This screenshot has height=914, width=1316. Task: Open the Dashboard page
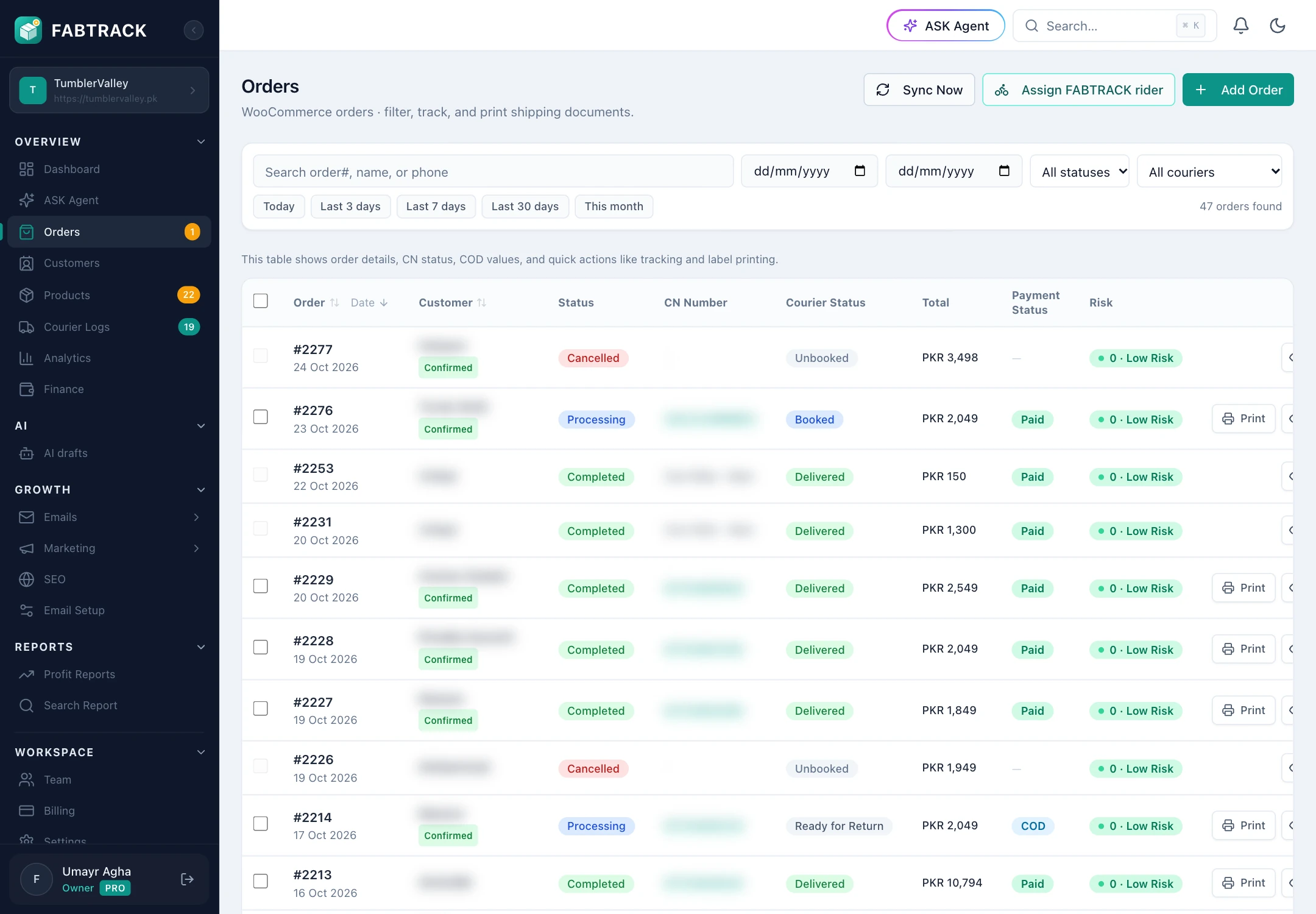(110, 169)
